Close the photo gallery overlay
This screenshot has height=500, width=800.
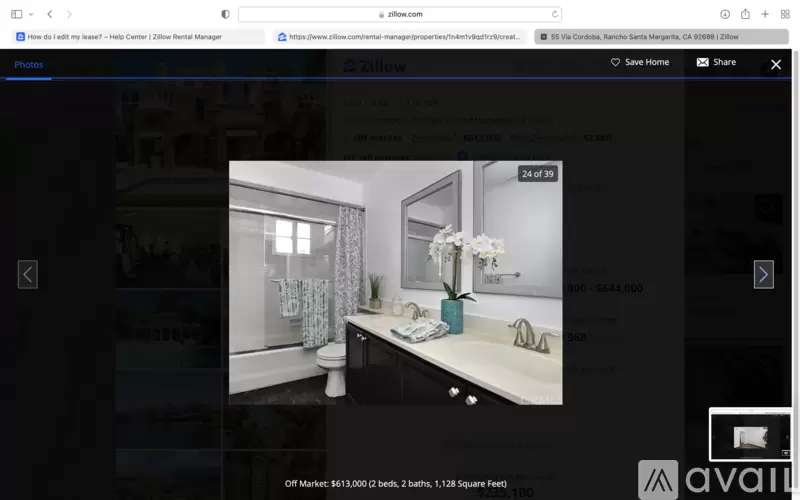pyautogui.click(x=776, y=64)
